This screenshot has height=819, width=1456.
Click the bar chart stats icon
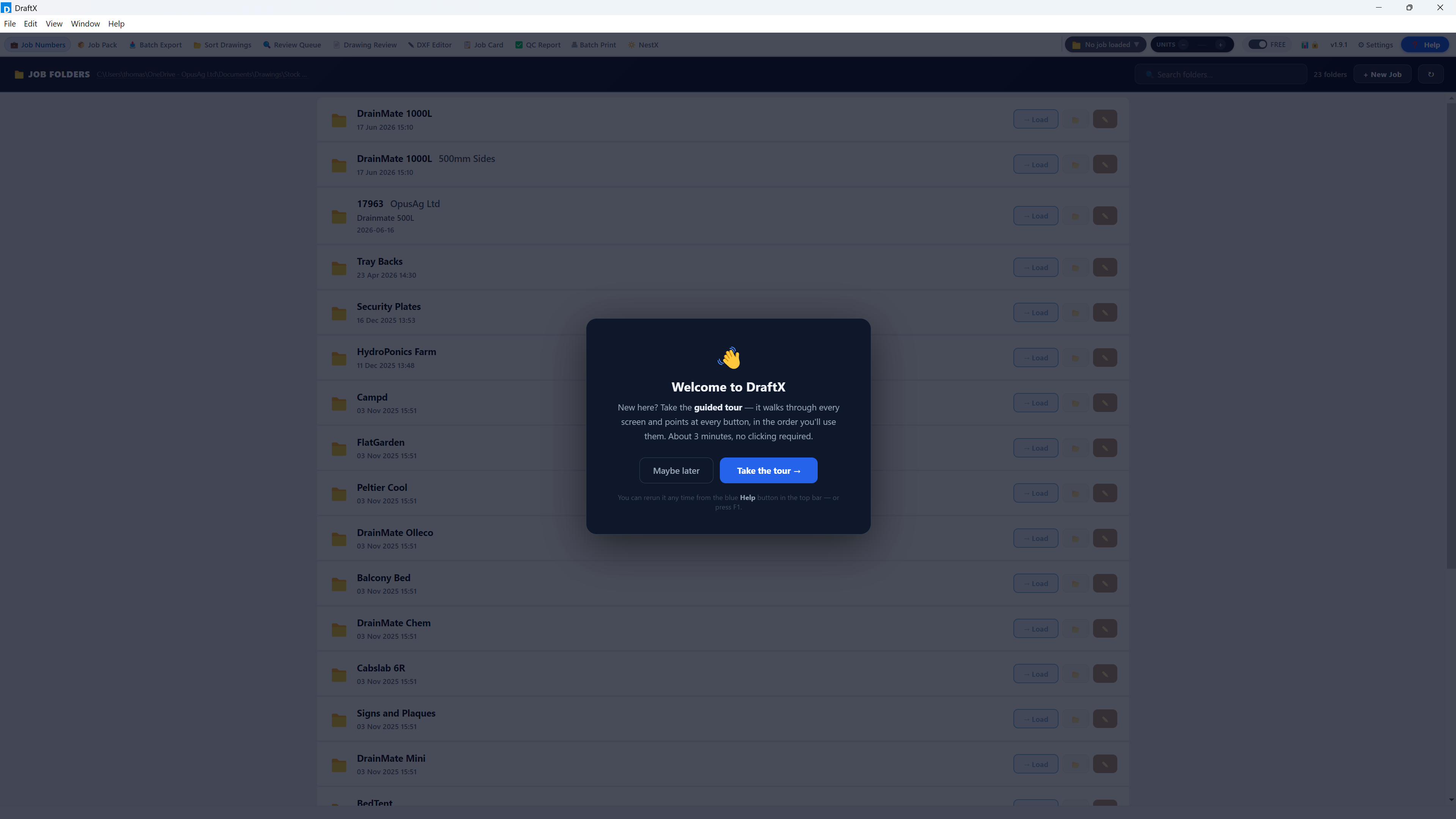[1305, 45]
